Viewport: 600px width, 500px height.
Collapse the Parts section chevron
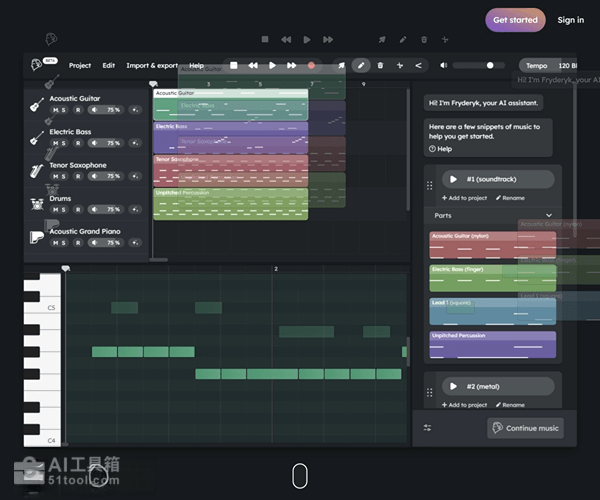(x=548, y=215)
